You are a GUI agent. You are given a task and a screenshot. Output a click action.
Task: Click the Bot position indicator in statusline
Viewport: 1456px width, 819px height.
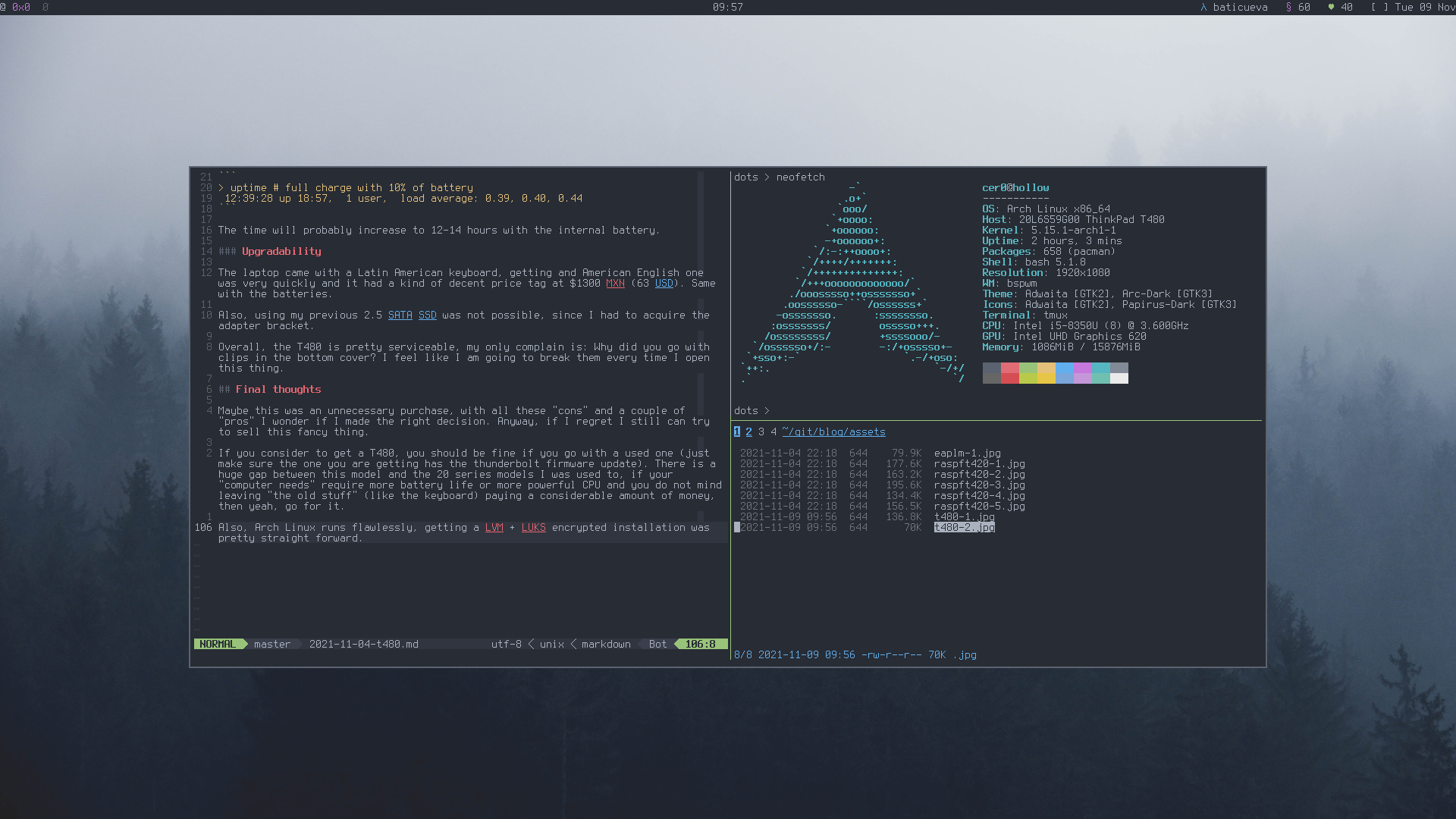click(x=657, y=644)
